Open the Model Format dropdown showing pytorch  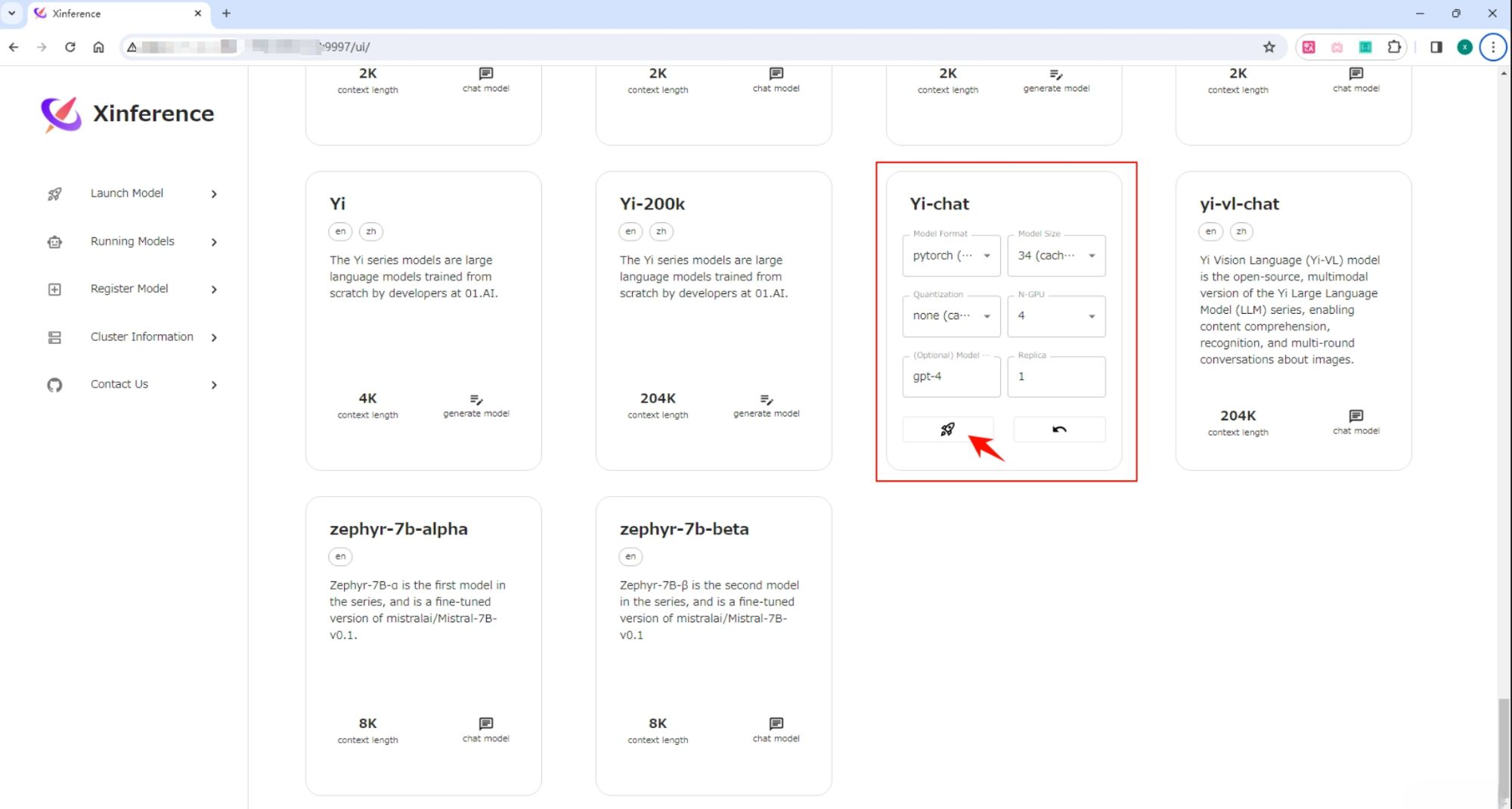[951, 256]
